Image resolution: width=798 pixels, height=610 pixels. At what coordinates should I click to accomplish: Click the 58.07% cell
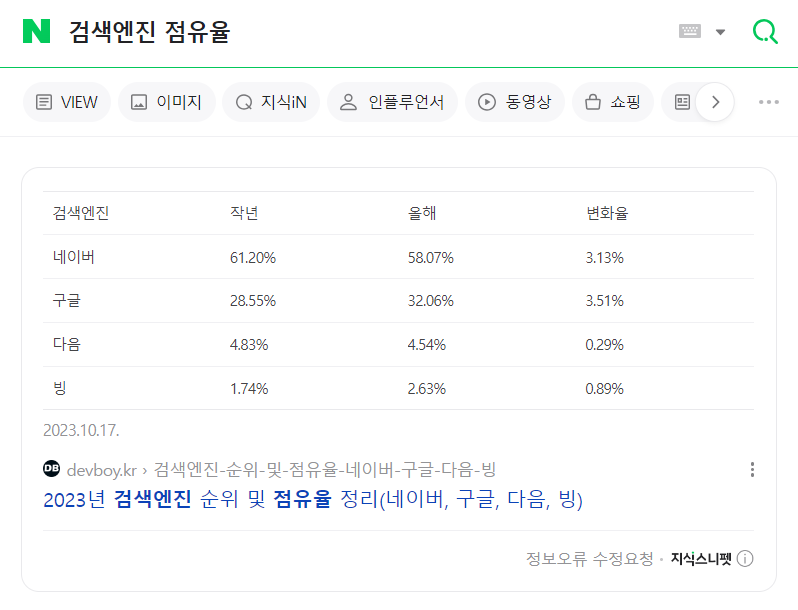[431, 258]
